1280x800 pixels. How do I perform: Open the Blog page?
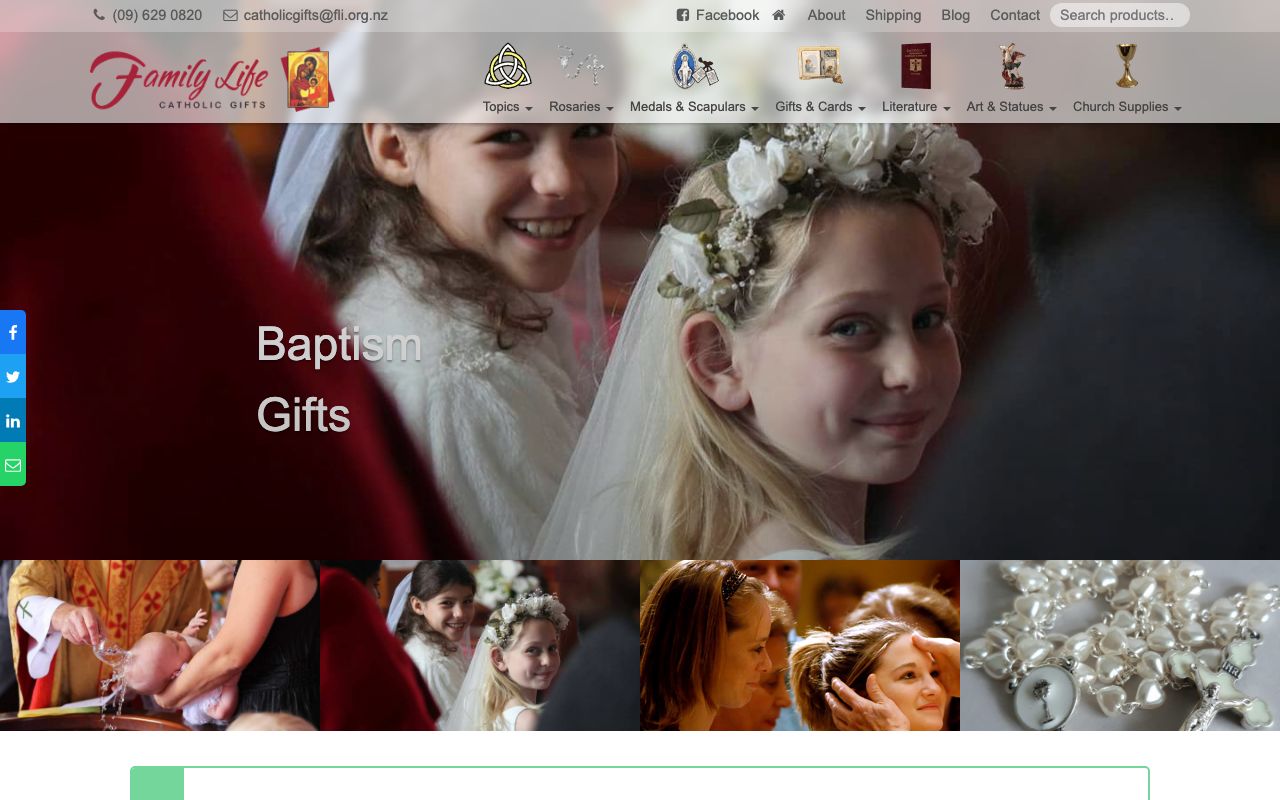(955, 15)
